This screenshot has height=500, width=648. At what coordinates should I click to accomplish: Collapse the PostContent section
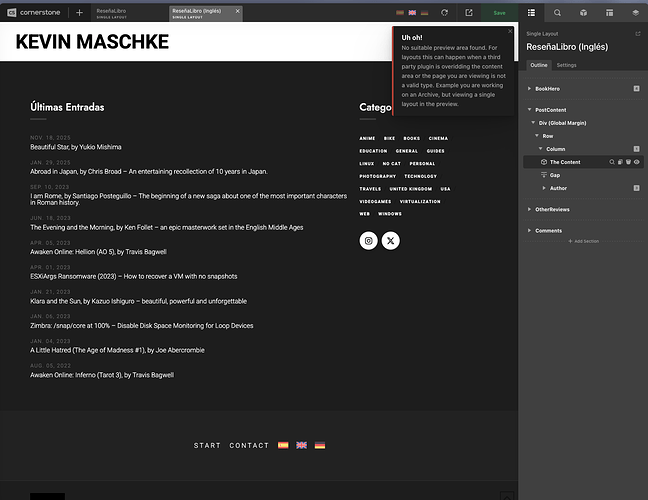click(x=529, y=110)
